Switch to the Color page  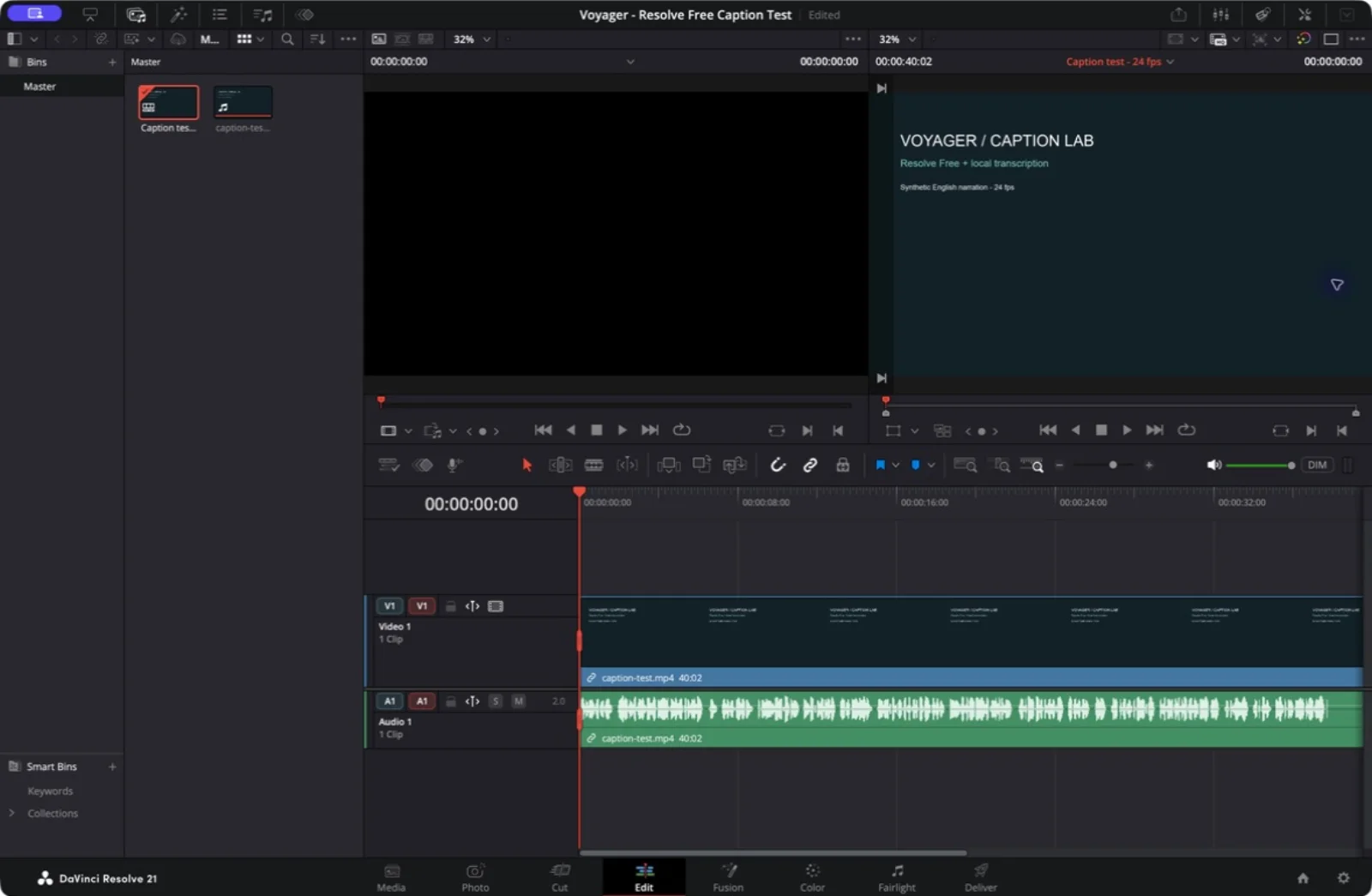[812, 877]
